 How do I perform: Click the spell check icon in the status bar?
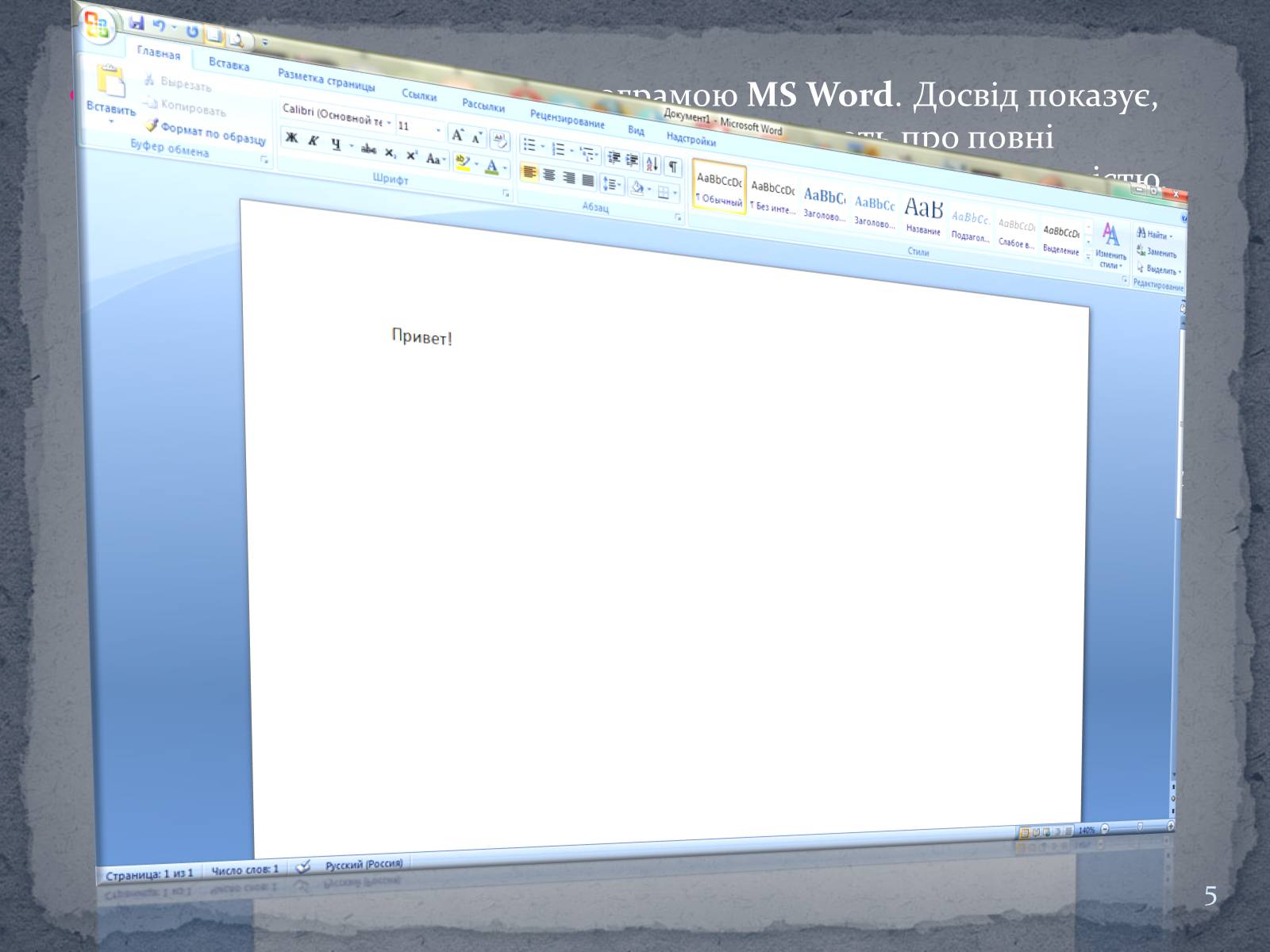pos(302,867)
